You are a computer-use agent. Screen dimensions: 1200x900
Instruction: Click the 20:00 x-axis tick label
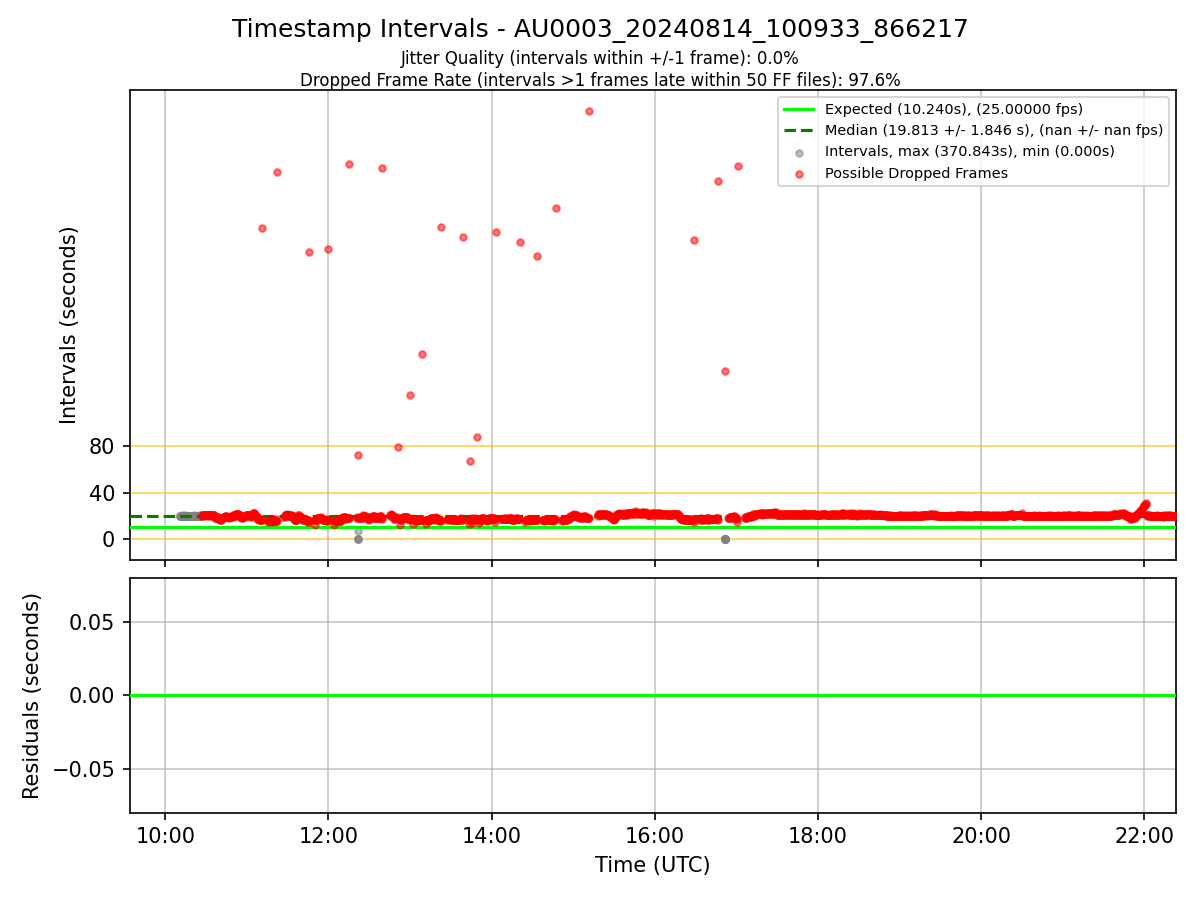pos(981,835)
